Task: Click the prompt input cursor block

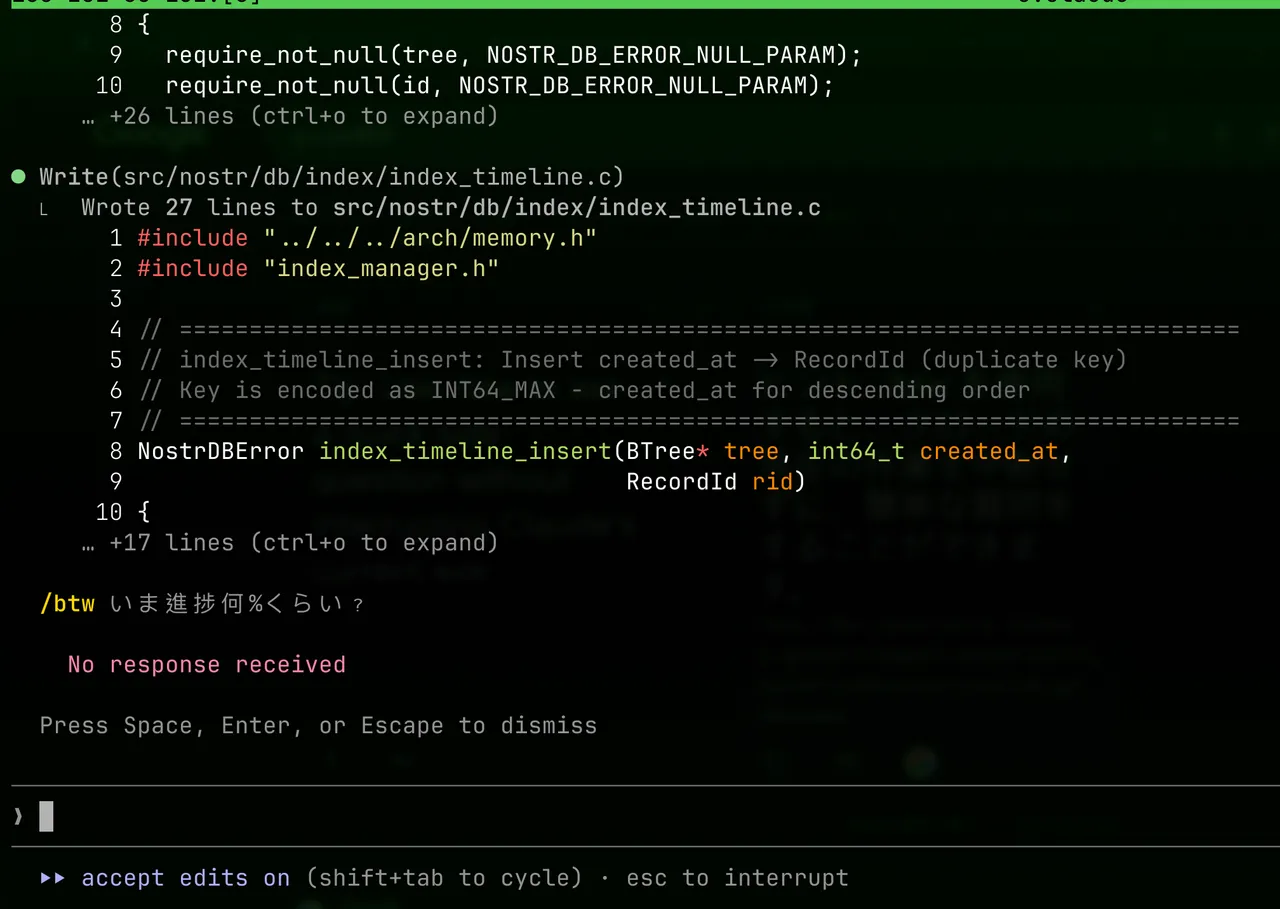Action: [x=46, y=817]
